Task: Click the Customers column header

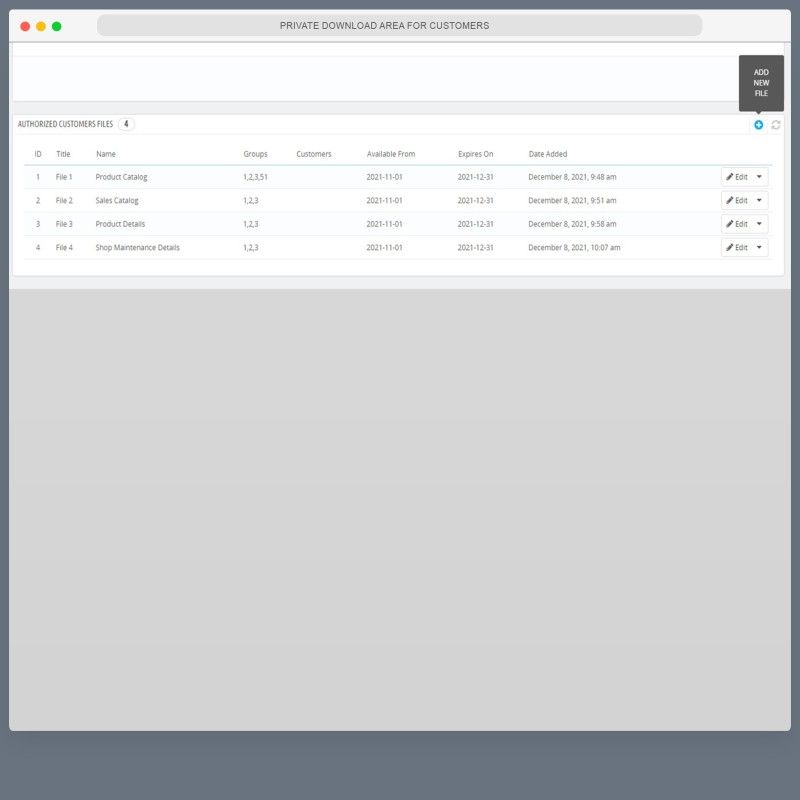Action: [314, 154]
